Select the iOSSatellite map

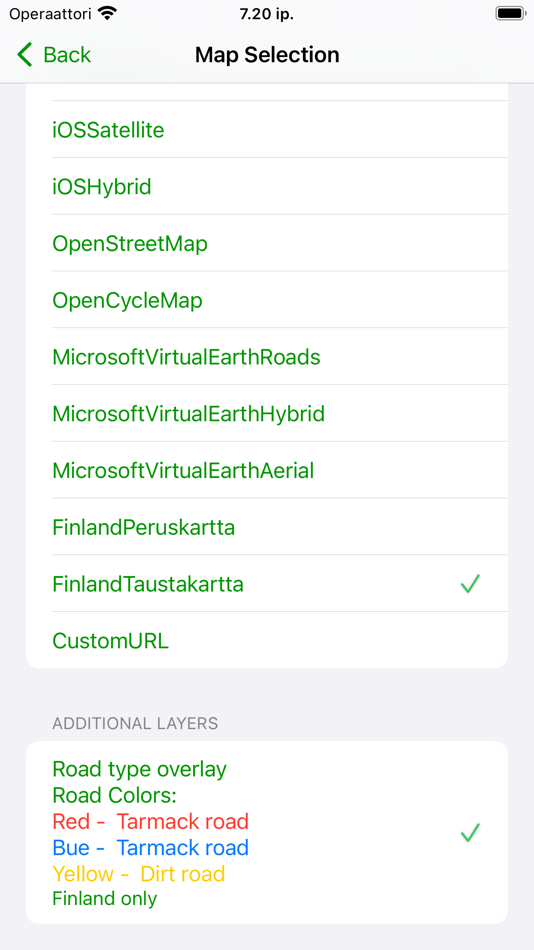pos(267,130)
